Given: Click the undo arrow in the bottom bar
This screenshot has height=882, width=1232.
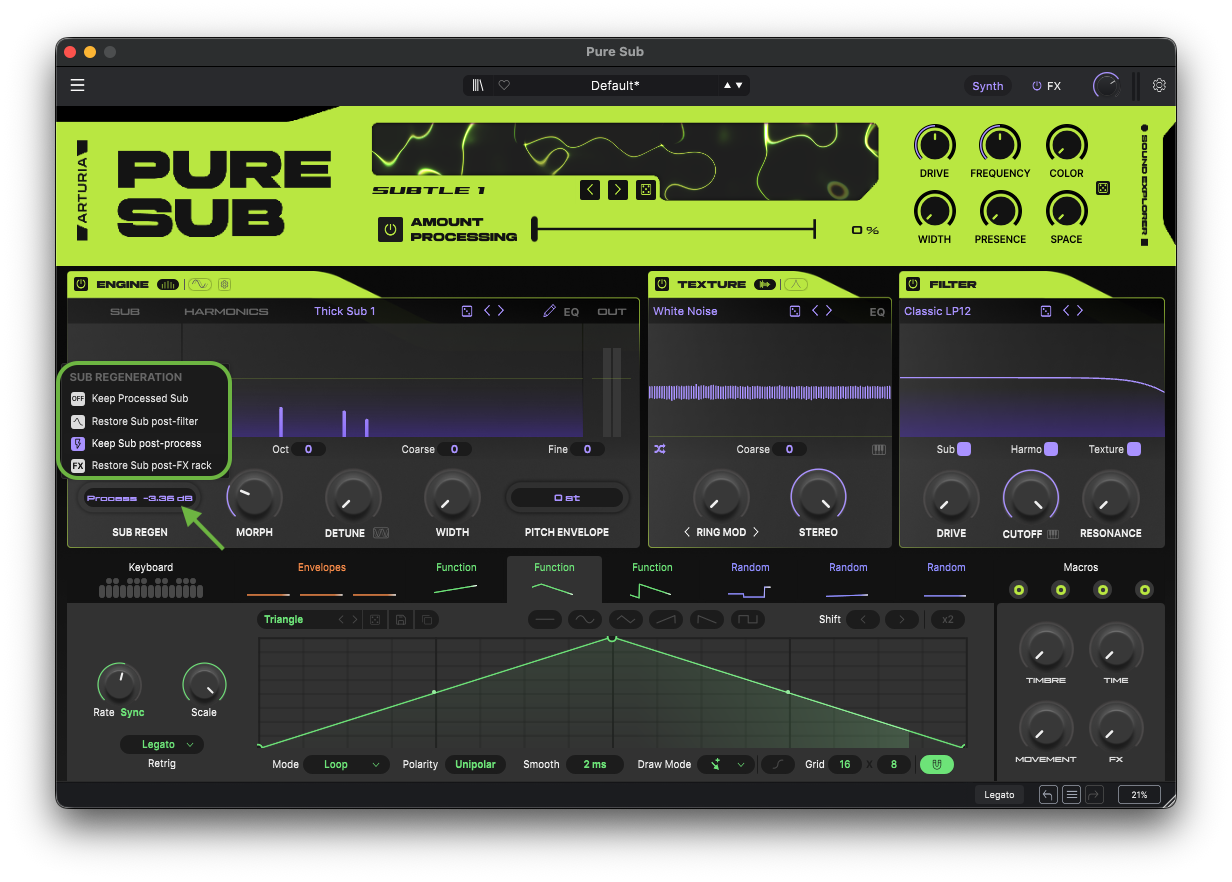Looking at the screenshot, I should click(1048, 795).
